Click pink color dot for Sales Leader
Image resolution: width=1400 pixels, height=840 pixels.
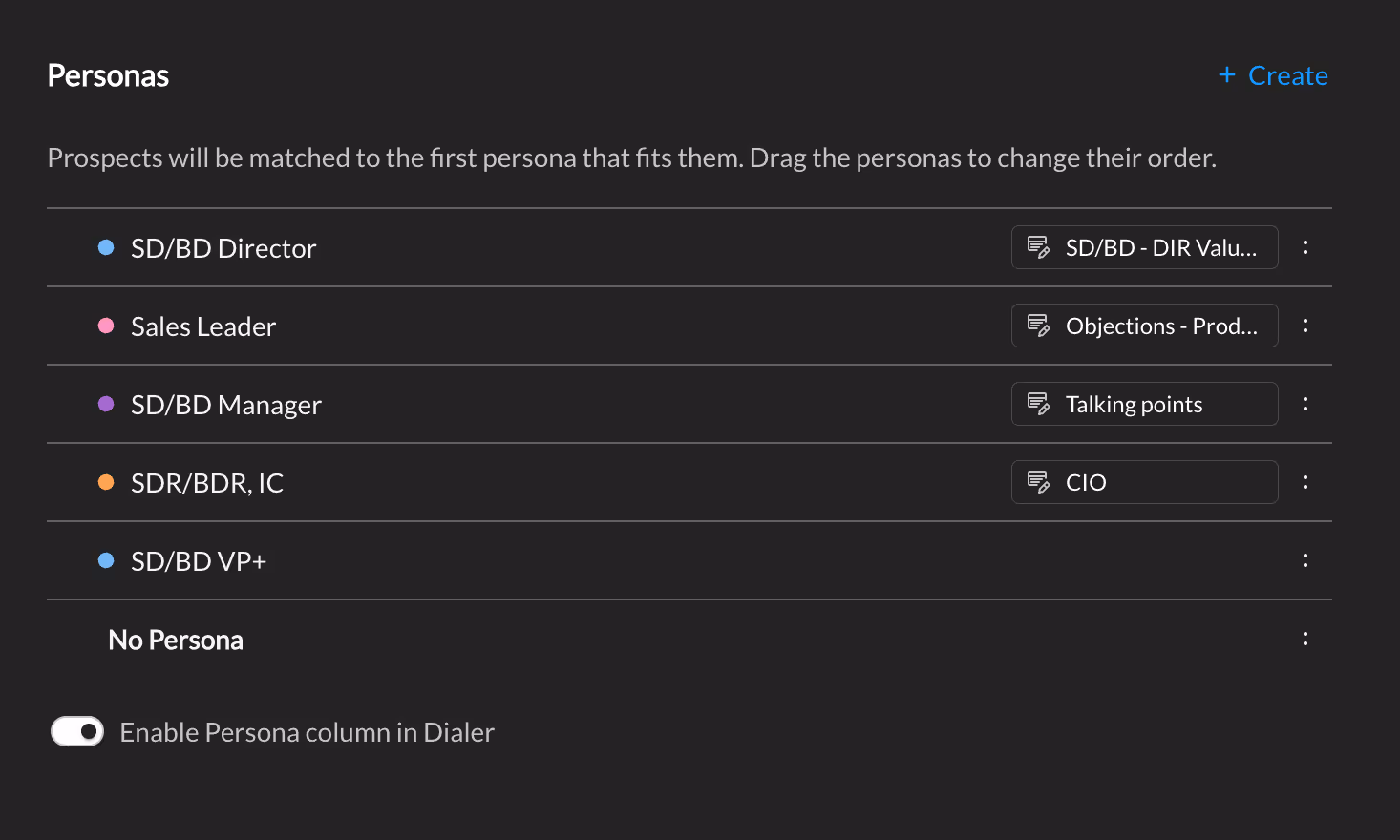[106, 325]
